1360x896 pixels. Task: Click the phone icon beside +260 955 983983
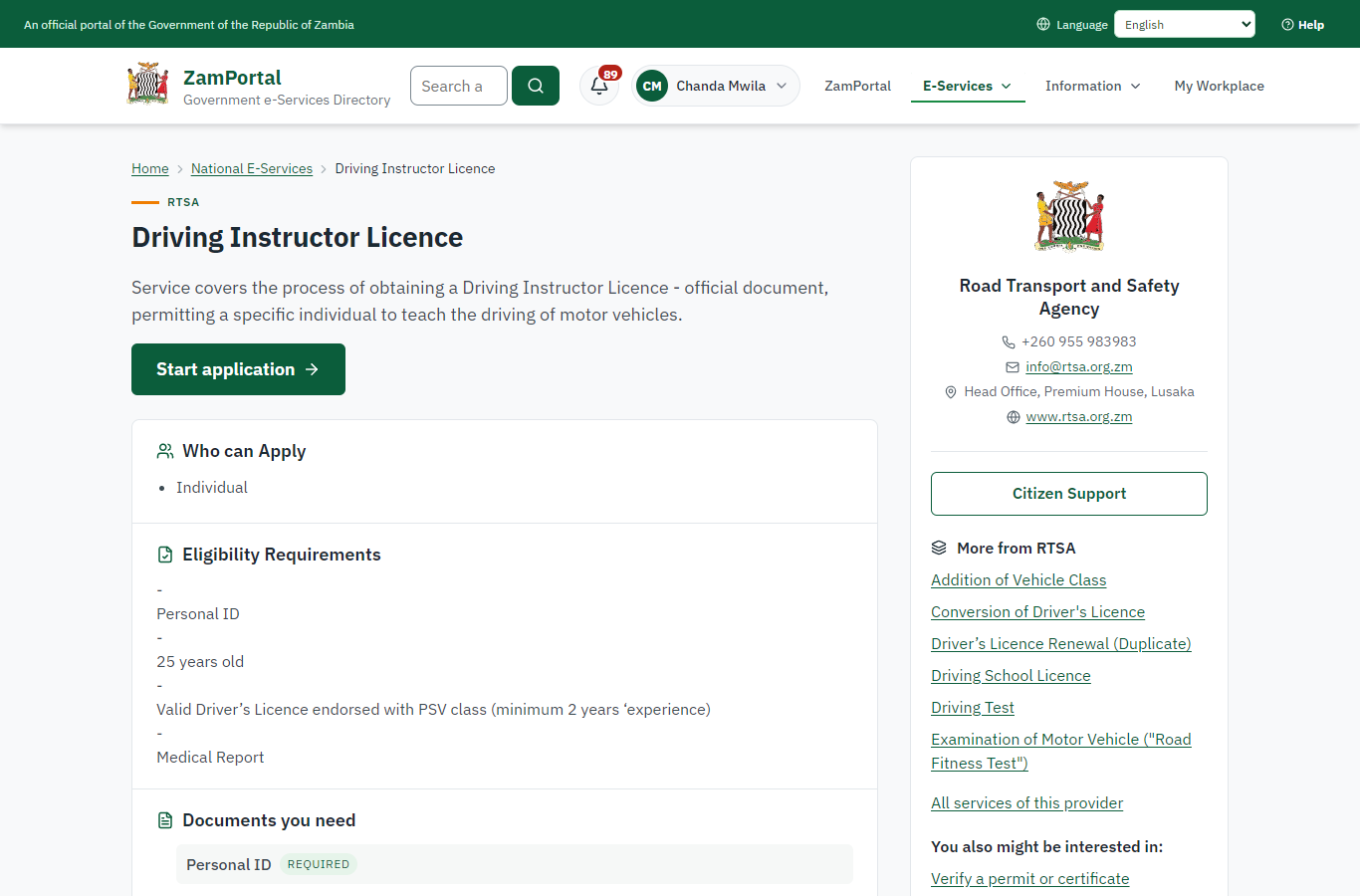pyautogui.click(x=1009, y=341)
